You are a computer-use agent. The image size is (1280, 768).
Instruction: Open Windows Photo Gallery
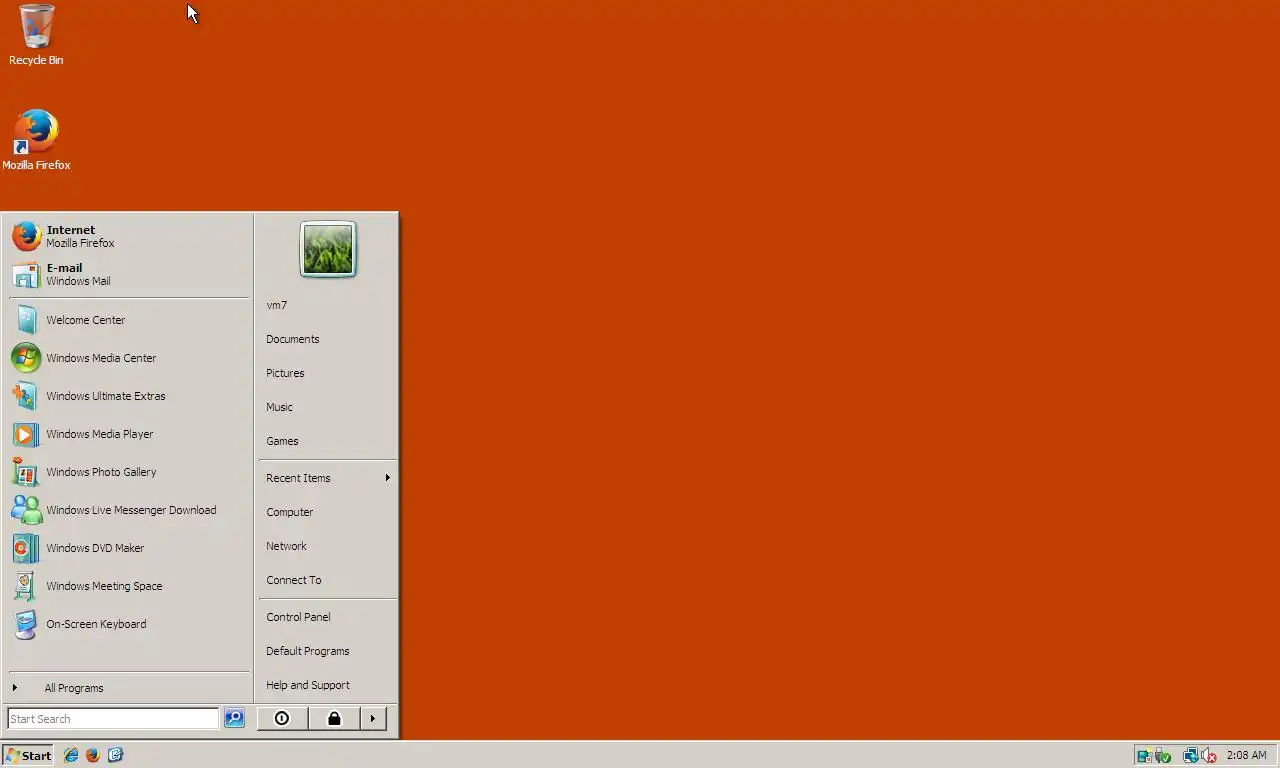(129, 472)
